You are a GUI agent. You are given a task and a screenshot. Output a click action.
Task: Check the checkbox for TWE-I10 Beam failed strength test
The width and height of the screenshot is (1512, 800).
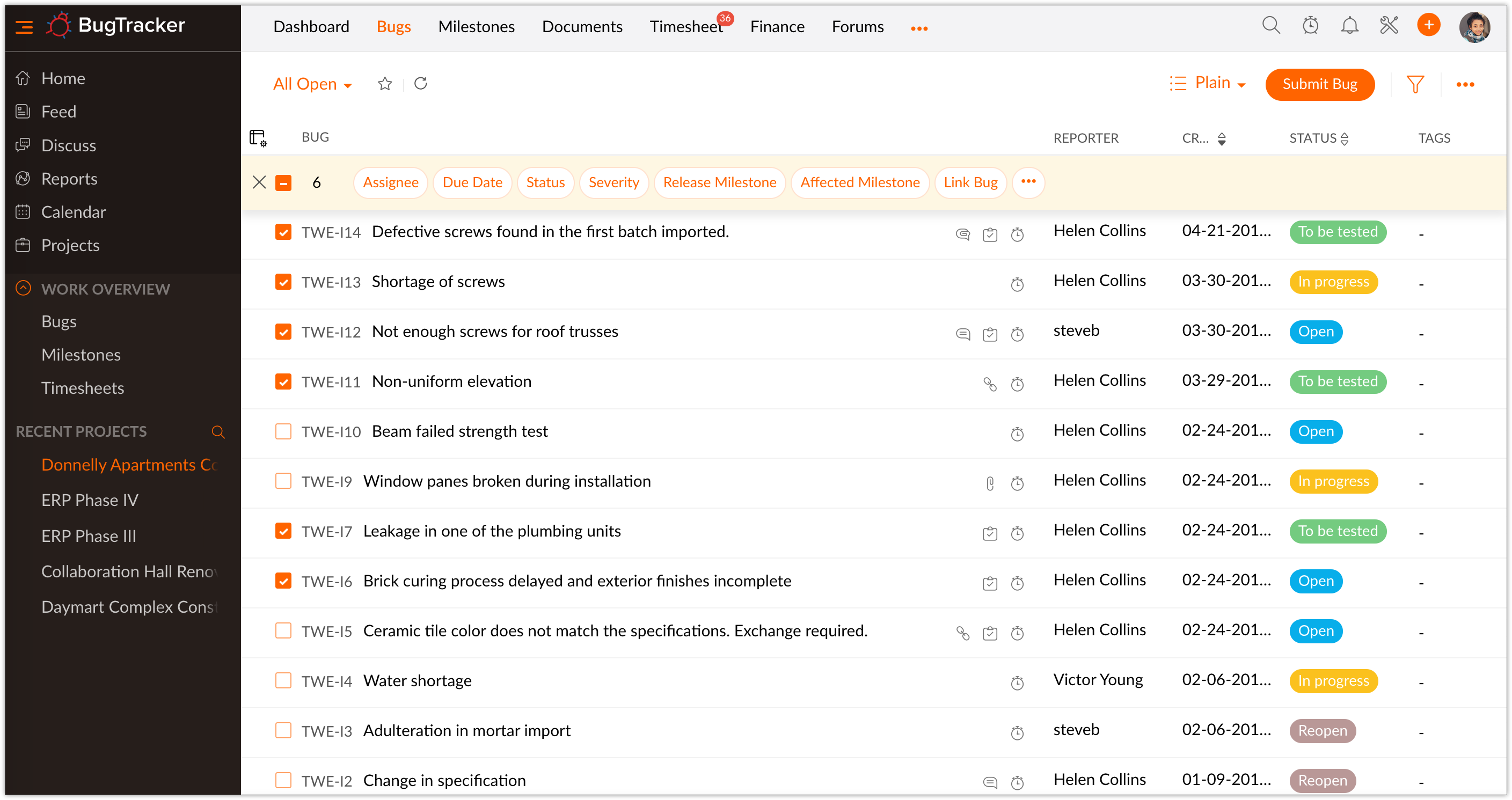283,431
